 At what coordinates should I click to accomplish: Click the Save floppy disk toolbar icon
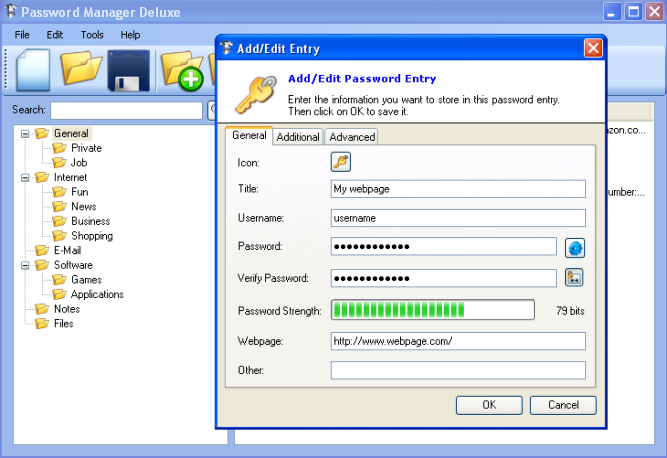click(x=129, y=71)
